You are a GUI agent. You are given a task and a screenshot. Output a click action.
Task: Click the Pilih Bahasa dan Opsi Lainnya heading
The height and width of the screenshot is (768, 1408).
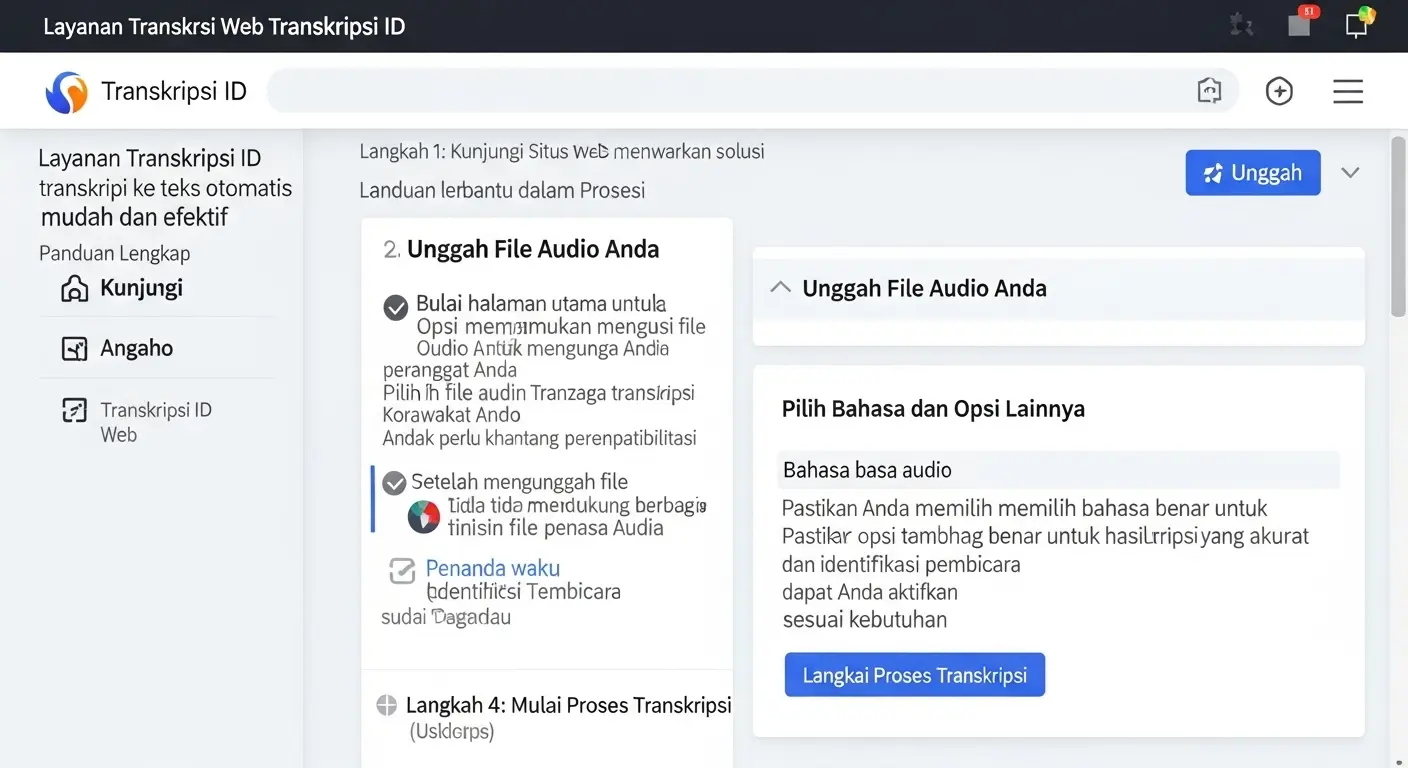click(x=933, y=409)
